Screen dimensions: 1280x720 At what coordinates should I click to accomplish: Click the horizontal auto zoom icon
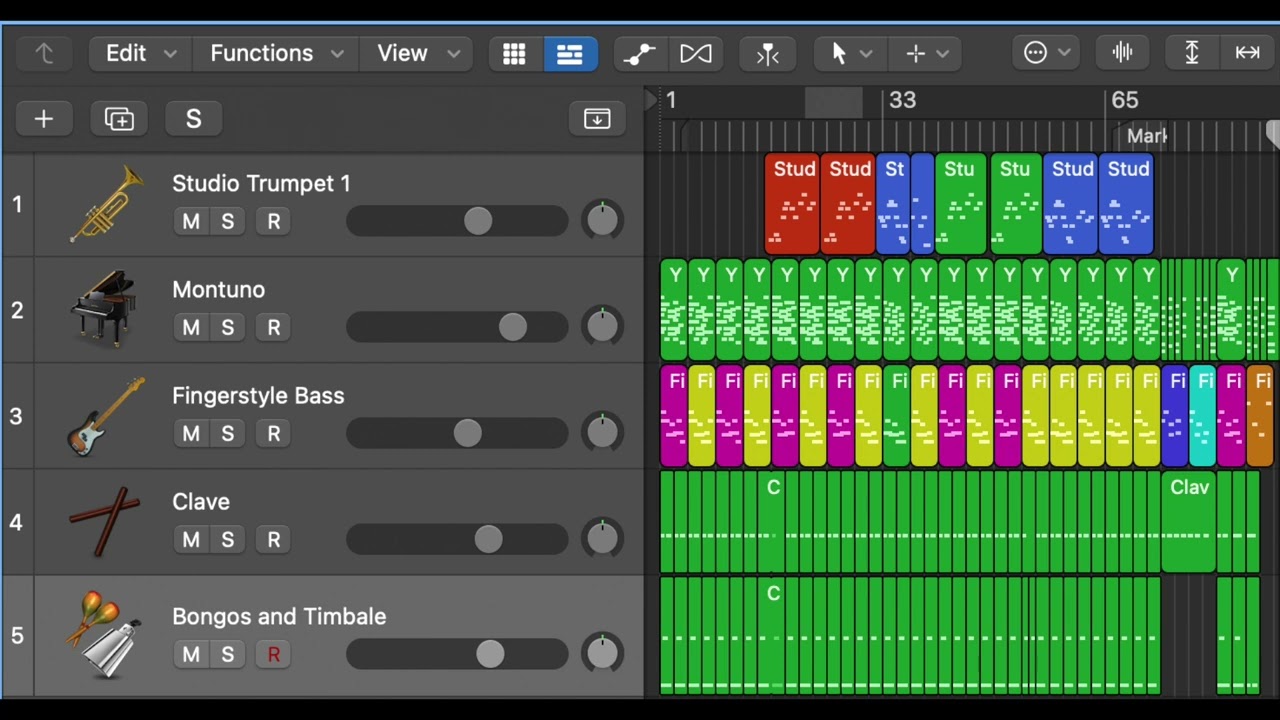[1247, 53]
